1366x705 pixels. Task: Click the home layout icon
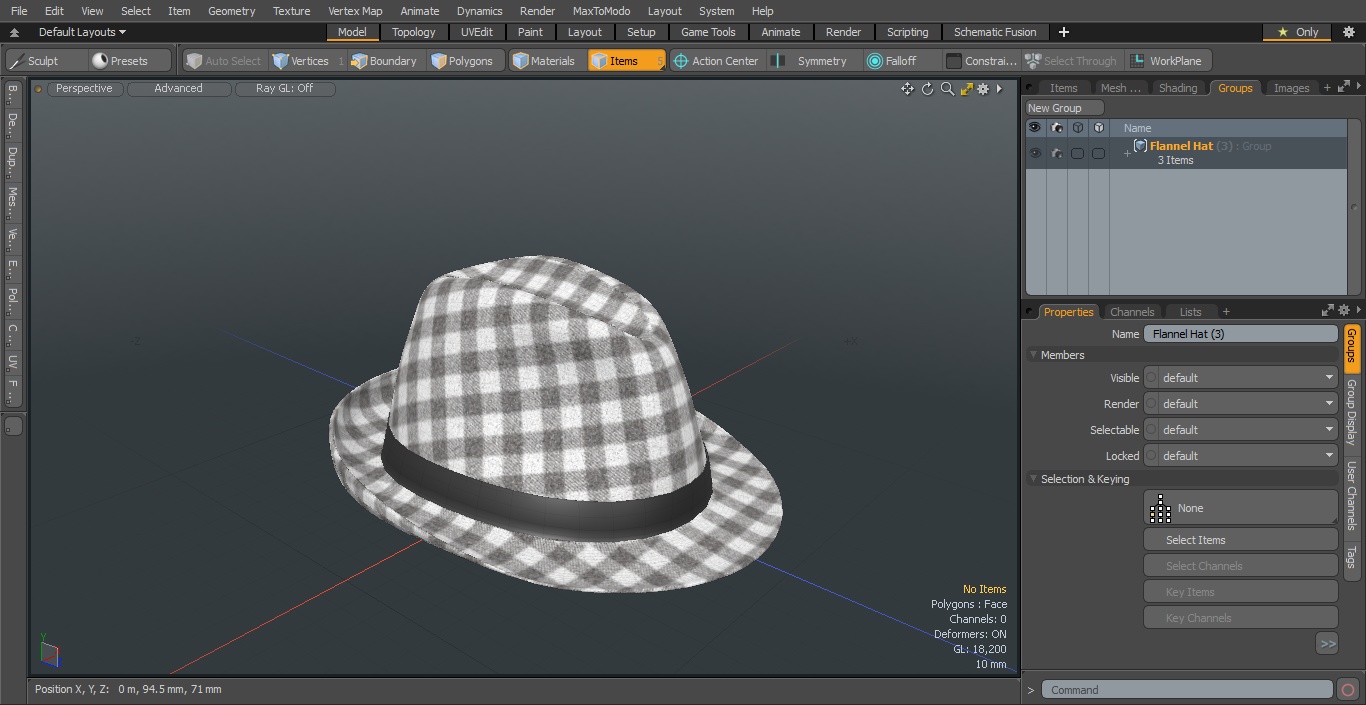(14, 32)
